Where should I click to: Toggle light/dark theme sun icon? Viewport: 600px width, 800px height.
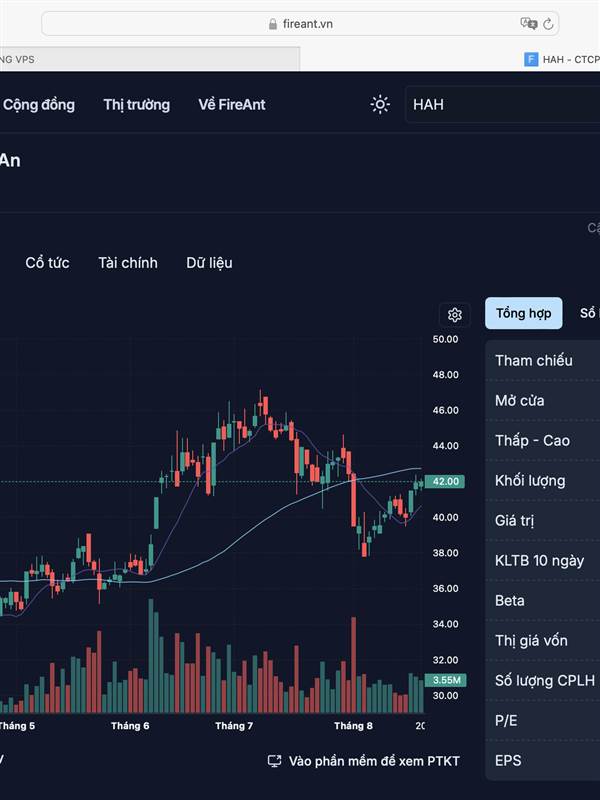(x=380, y=105)
